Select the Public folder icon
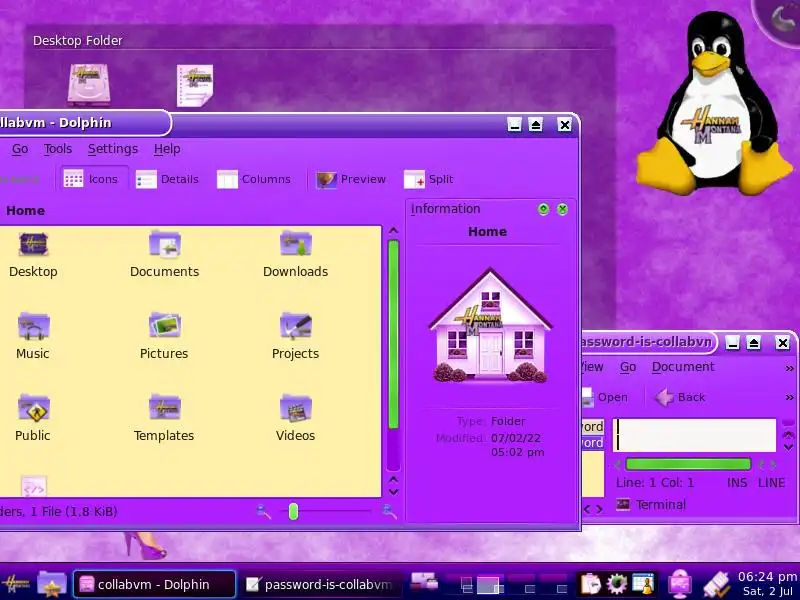This screenshot has width=800, height=600. tap(33, 418)
